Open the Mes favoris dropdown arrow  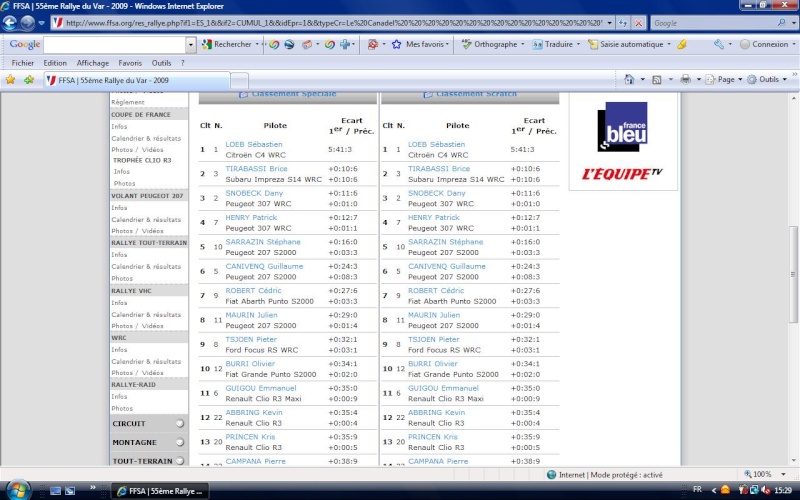coord(447,44)
